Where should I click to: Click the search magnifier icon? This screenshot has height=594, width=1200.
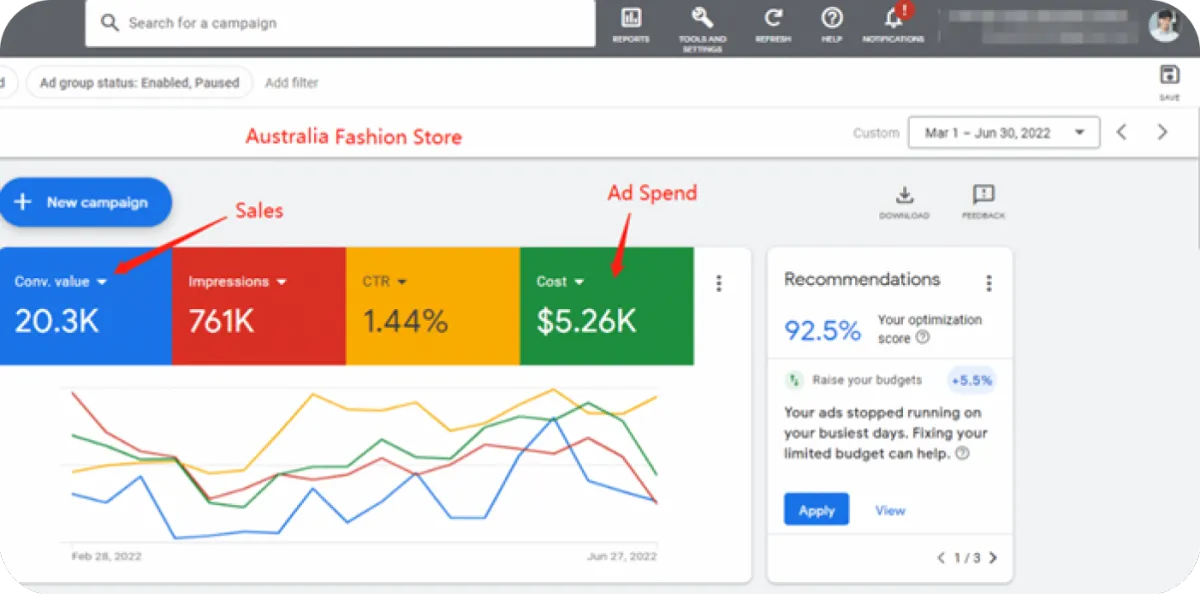point(110,23)
